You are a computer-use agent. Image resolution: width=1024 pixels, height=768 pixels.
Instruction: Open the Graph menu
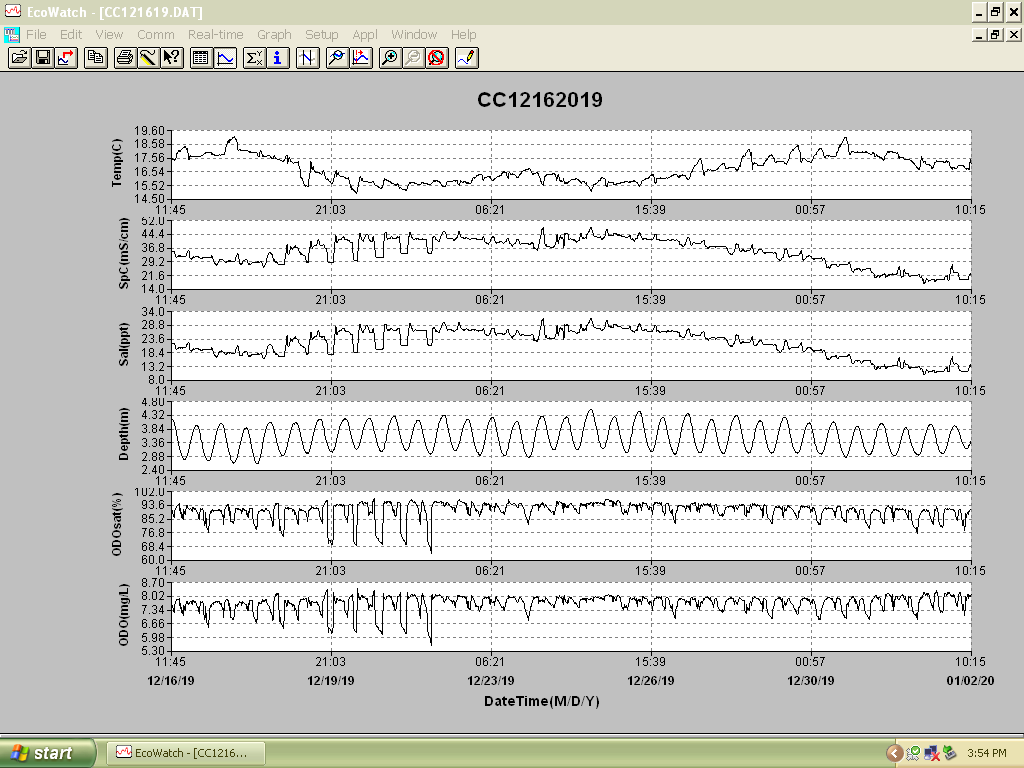click(x=274, y=35)
